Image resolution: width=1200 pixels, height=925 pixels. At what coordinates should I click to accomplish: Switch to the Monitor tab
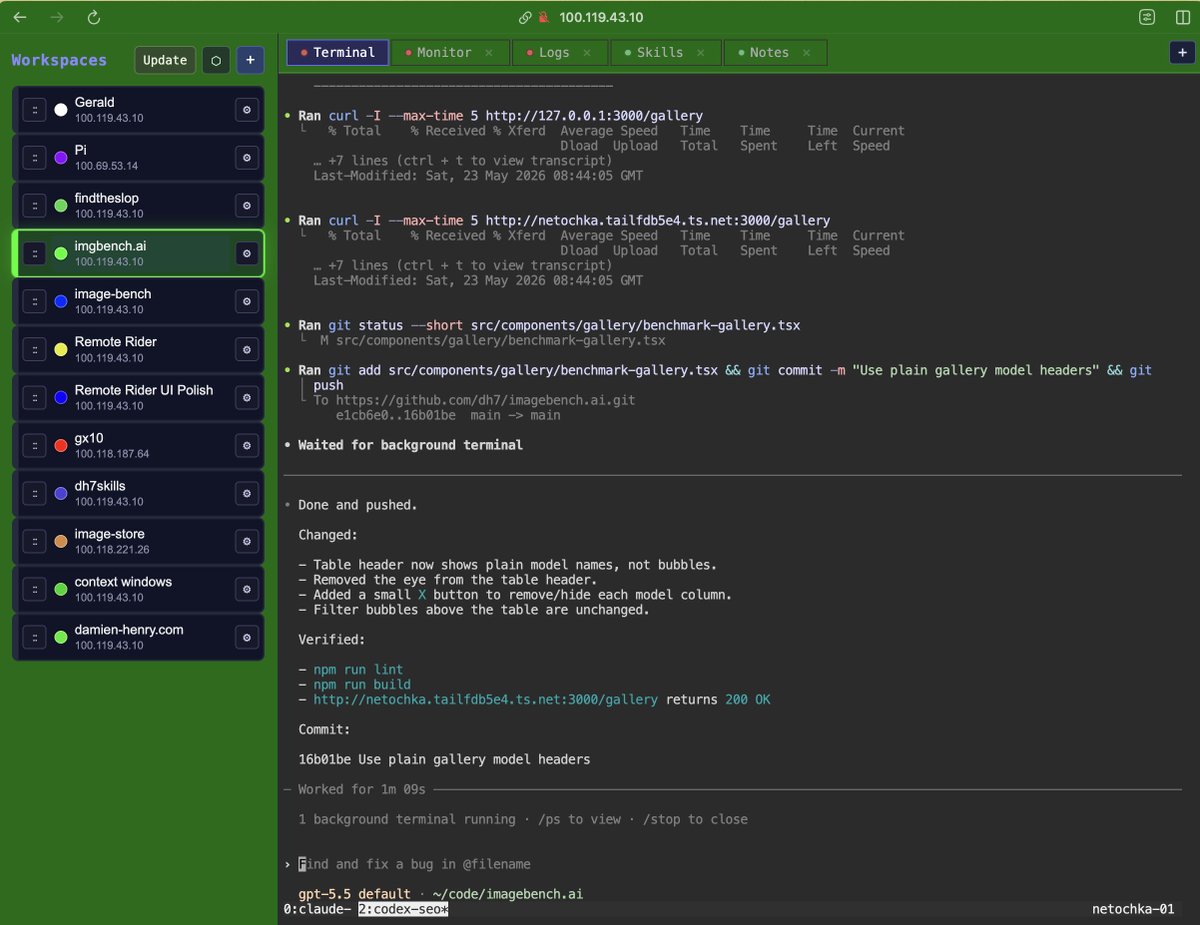[x=449, y=52]
